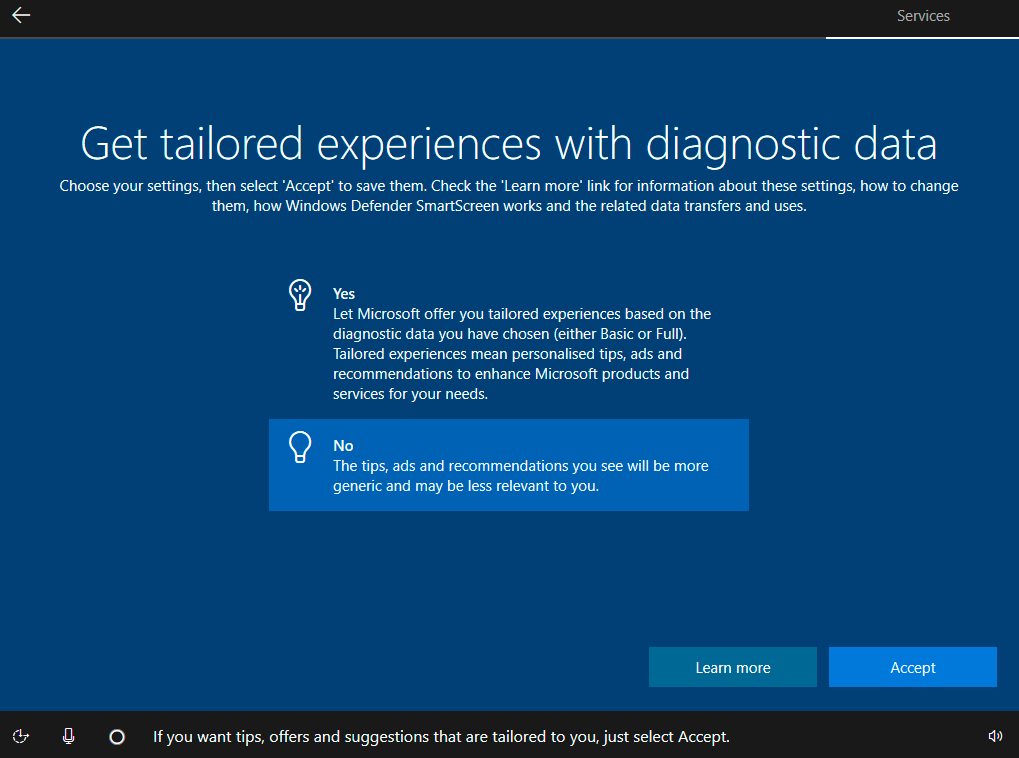
Task: Open the Learn more information
Action: pos(732,667)
